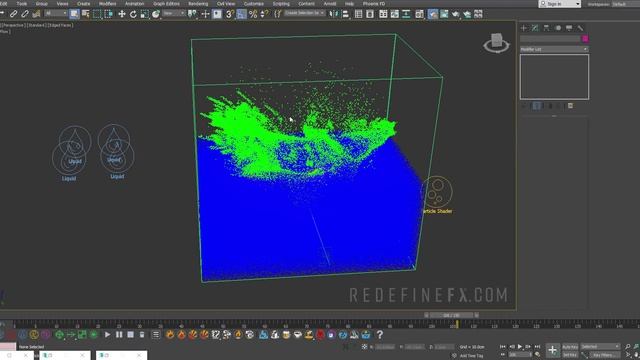Click the first orange fire preset icon
Image resolution: width=640 pixels, height=360 pixels.
[x=170, y=335]
